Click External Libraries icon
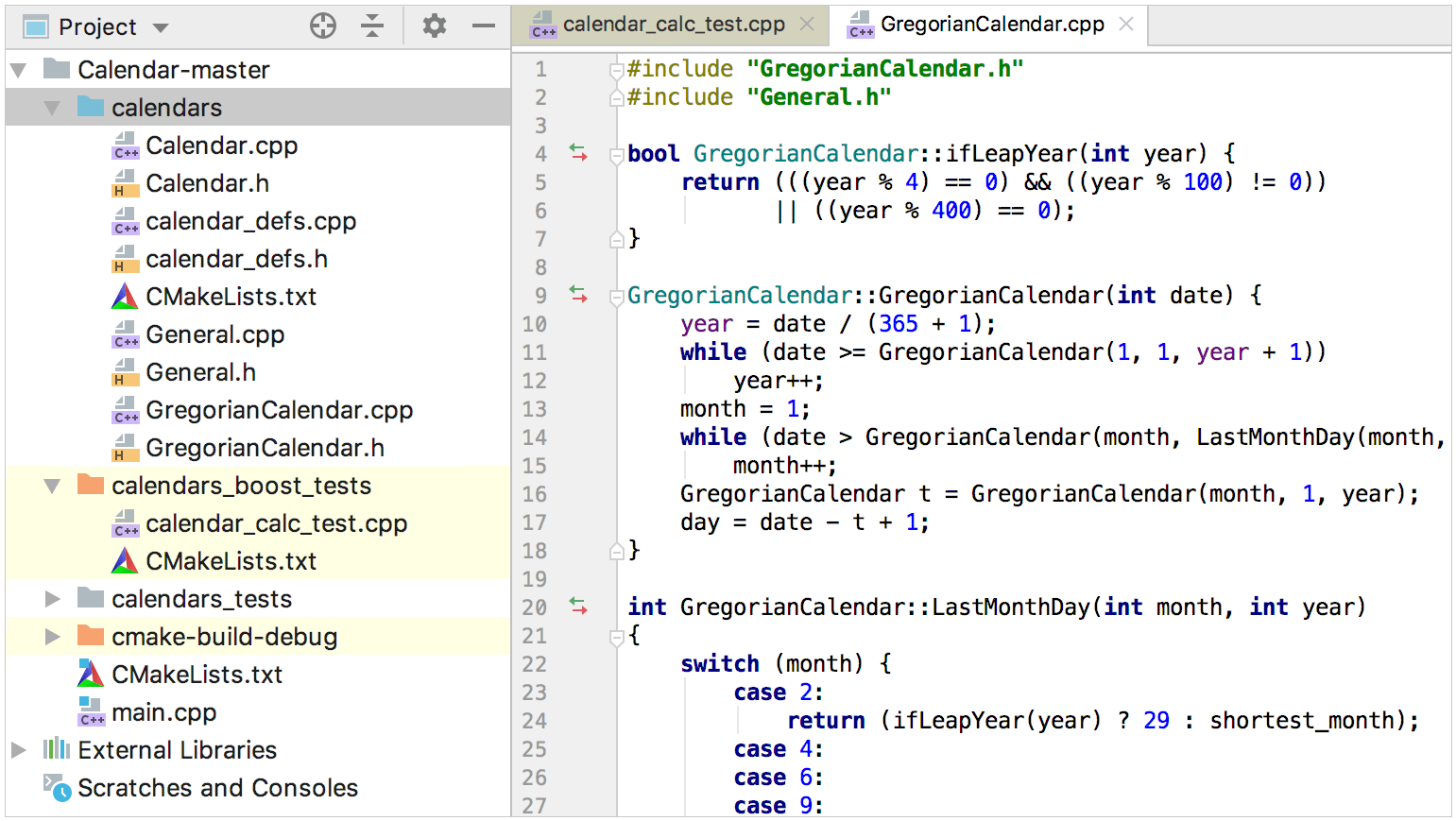 click(57, 749)
